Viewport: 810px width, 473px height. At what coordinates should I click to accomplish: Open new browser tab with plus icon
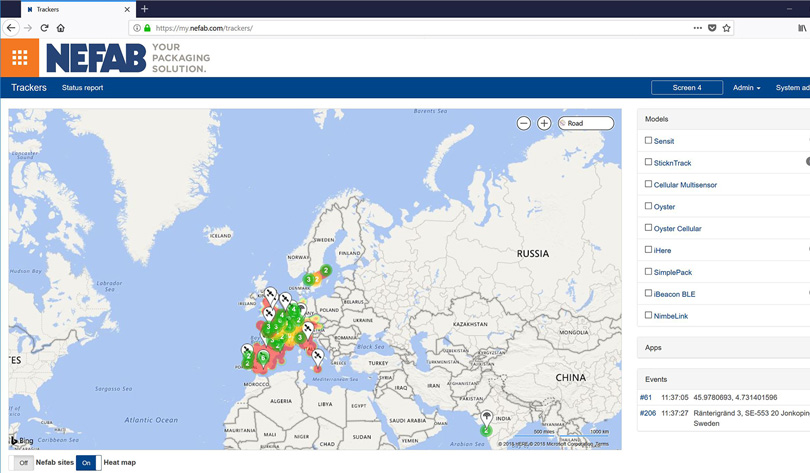(144, 9)
